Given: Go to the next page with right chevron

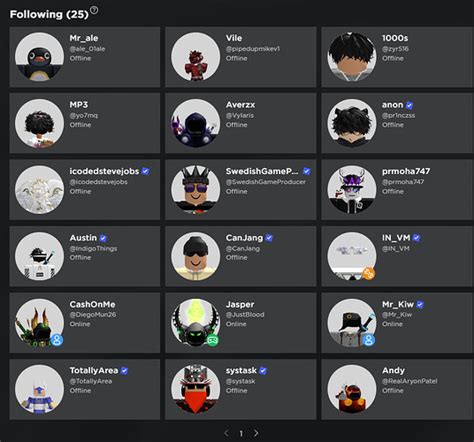Looking at the screenshot, I should pyautogui.click(x=256, y=433).
